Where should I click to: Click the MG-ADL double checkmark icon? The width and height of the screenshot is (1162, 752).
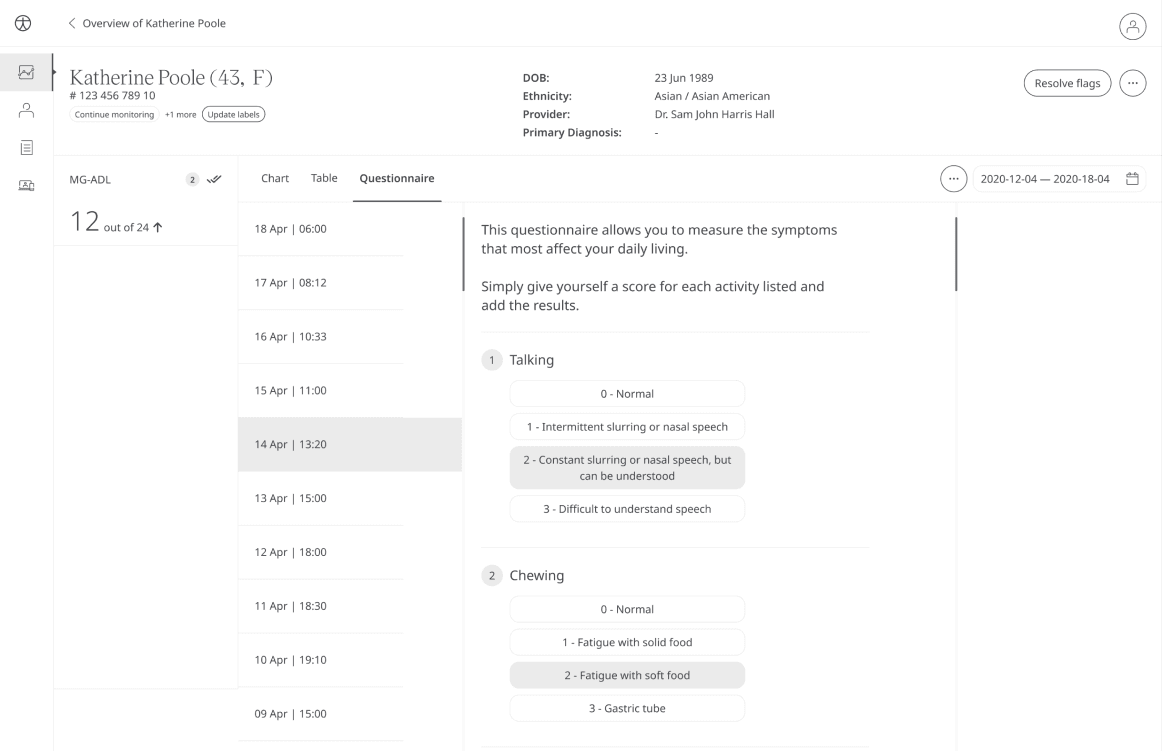[x=214, y=180]
